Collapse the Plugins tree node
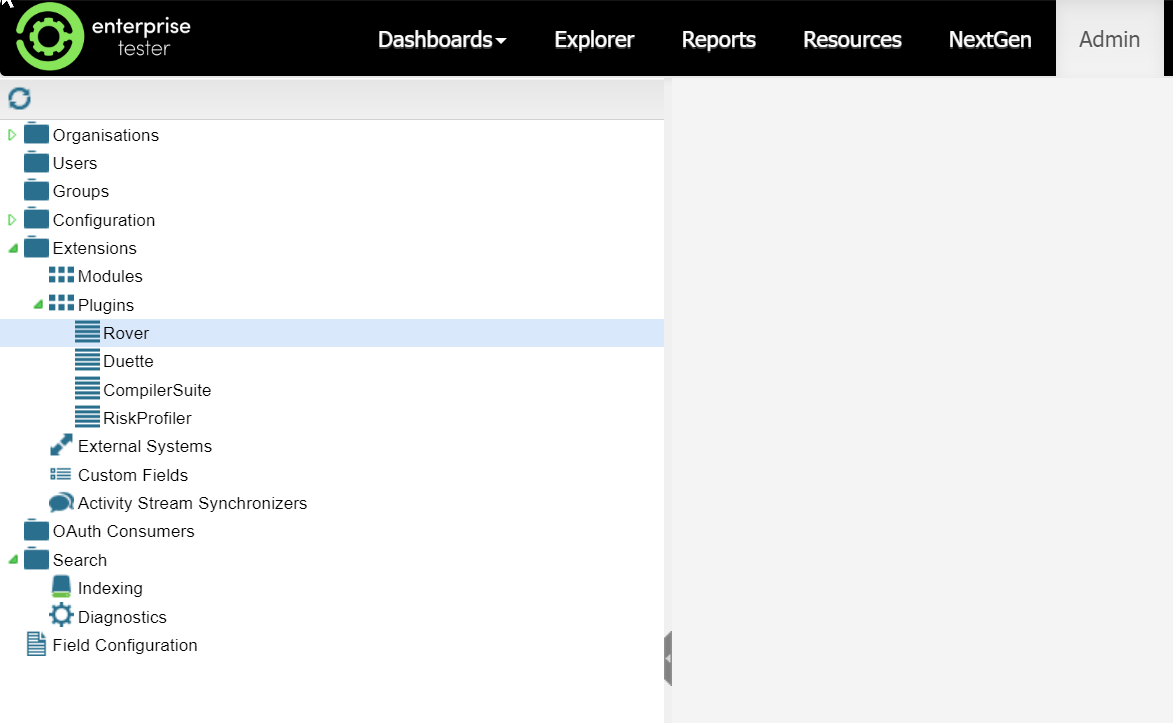1173x723 pixels. coord(38,305)
